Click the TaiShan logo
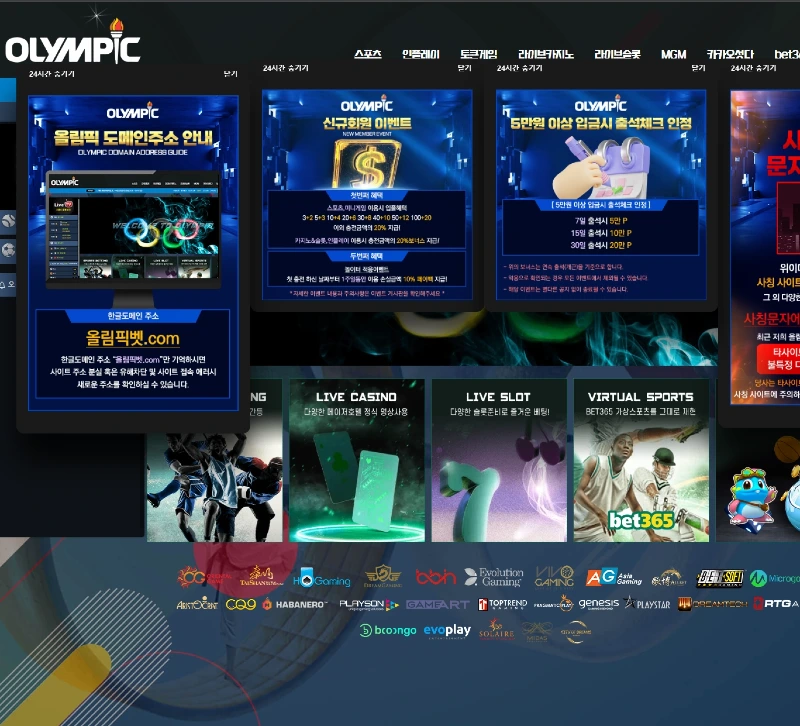 (261, 577)
